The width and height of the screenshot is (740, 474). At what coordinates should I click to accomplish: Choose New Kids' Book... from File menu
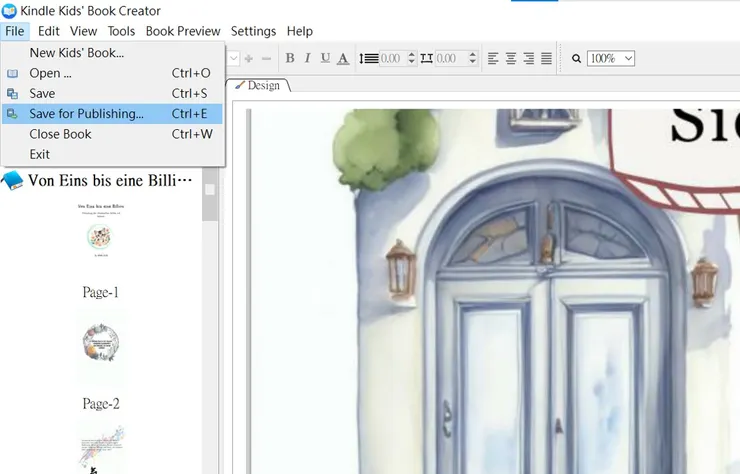point(112,53)
